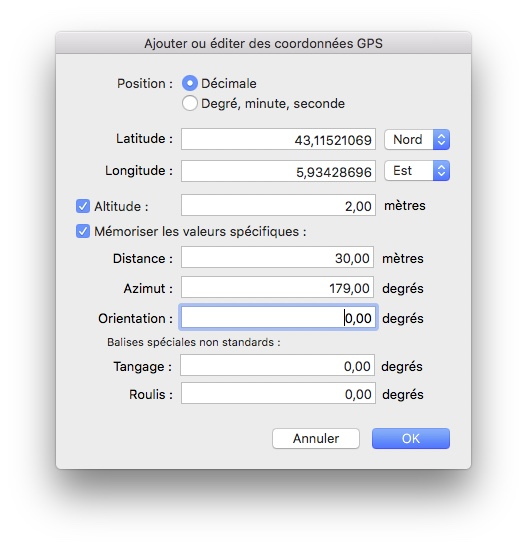Screen dimensions: 527x549
Task: Click the Balises spéciales non standards label
Action: tap(194, 342)
